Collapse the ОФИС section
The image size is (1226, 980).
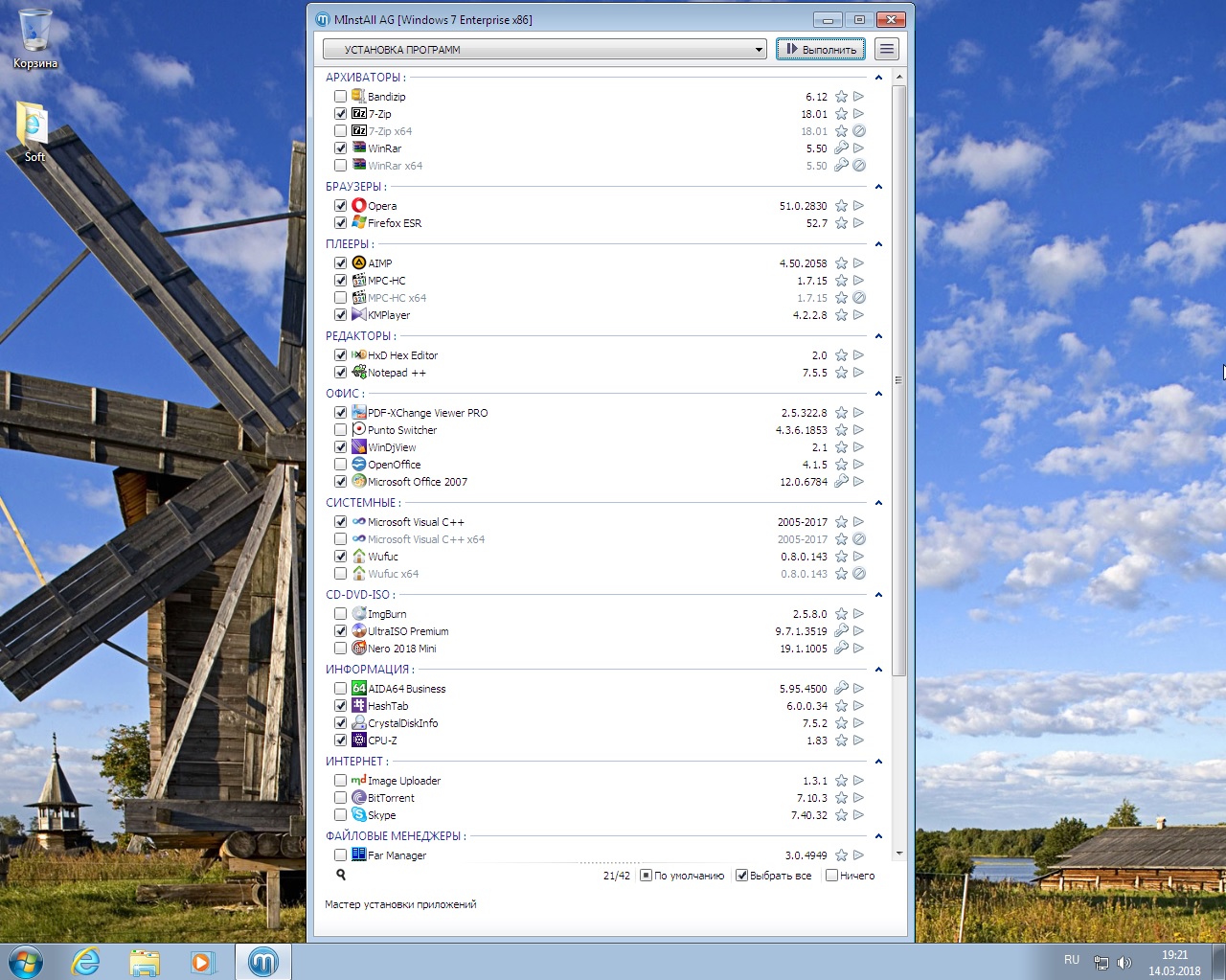878,394
